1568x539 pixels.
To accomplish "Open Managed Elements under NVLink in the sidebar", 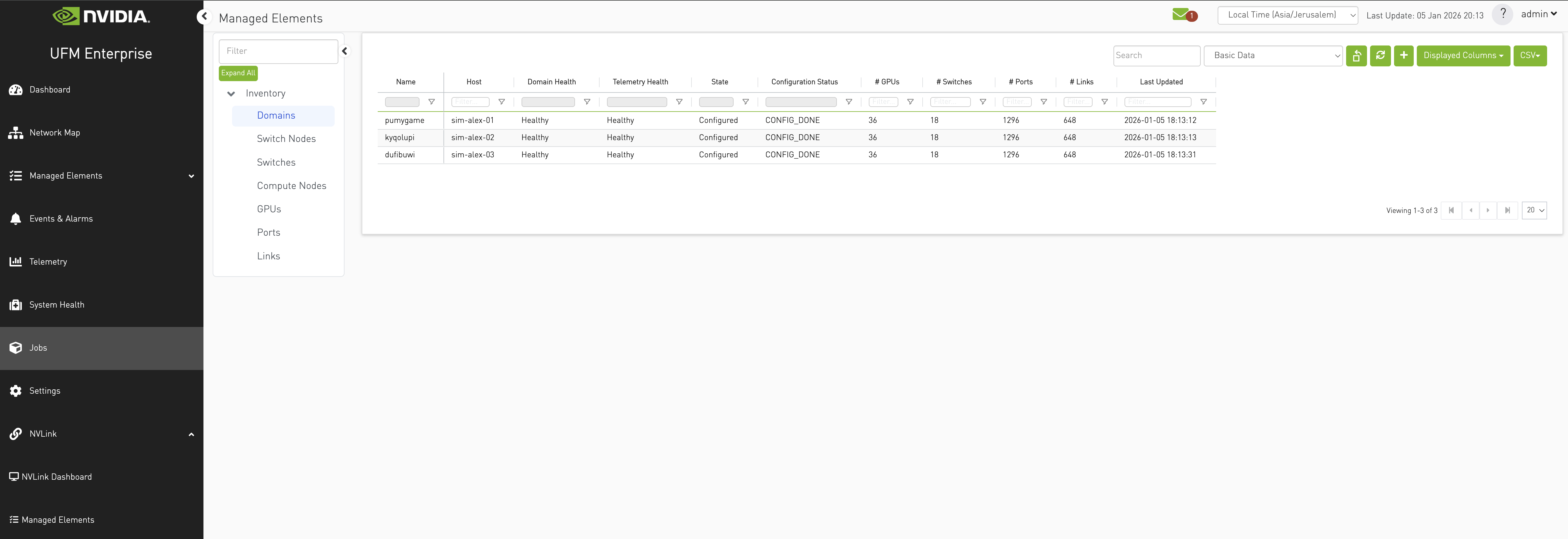I will (x=58, y=520).
